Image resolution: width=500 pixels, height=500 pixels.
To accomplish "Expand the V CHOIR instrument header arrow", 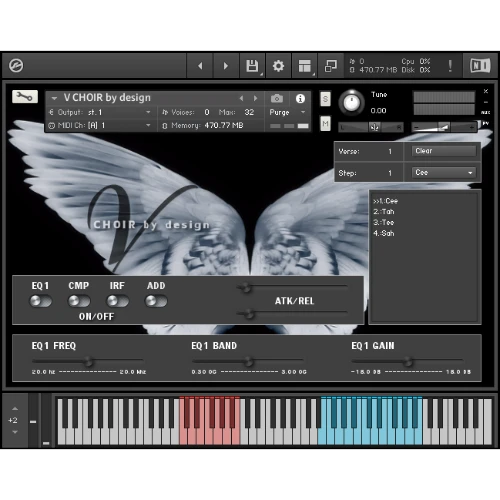I will click(x=54, y=98).
